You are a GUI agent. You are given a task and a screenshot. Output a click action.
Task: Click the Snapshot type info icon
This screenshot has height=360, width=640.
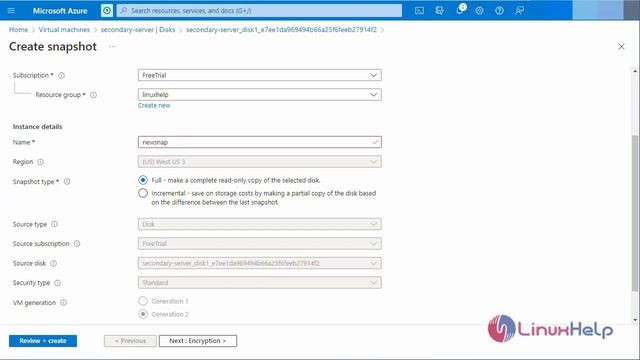point(67,182)
